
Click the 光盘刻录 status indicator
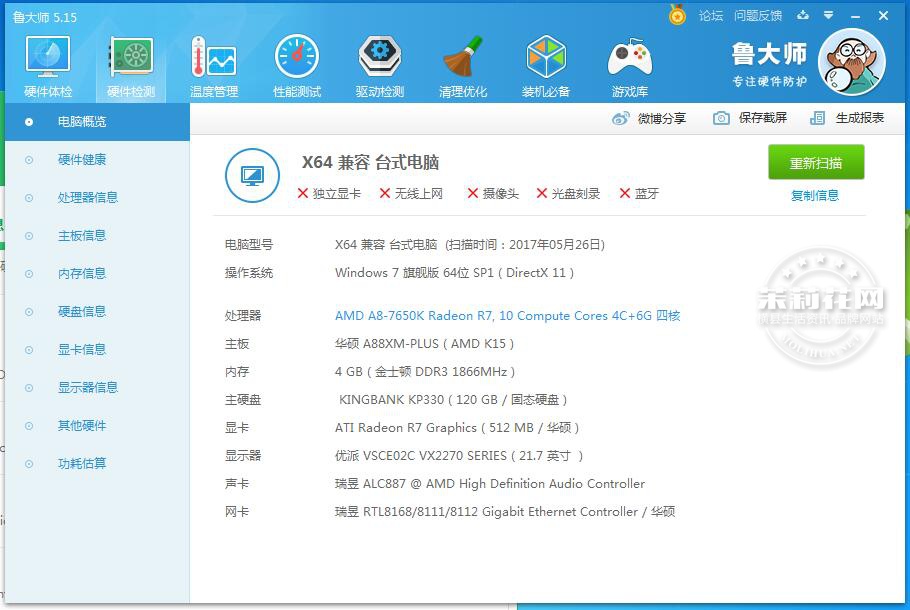point(568,193)
